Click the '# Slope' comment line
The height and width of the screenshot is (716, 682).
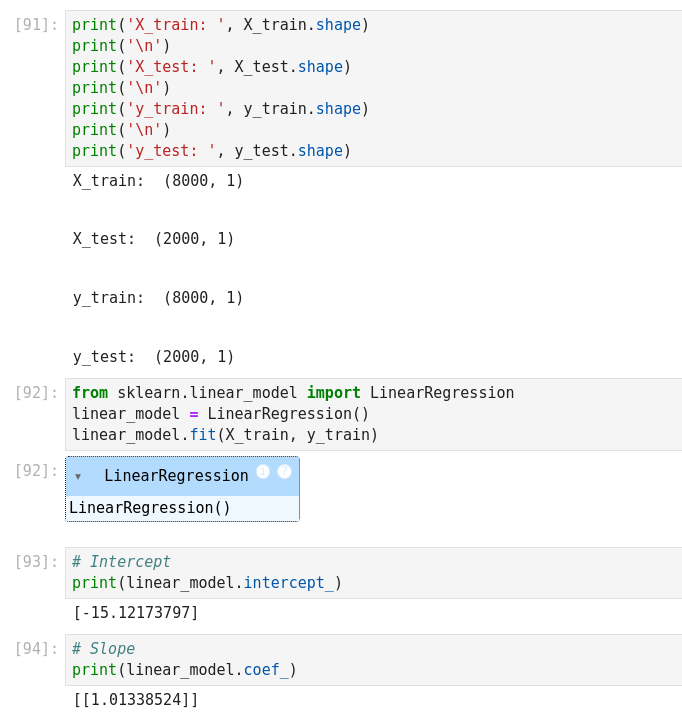[x=103, y=649]
